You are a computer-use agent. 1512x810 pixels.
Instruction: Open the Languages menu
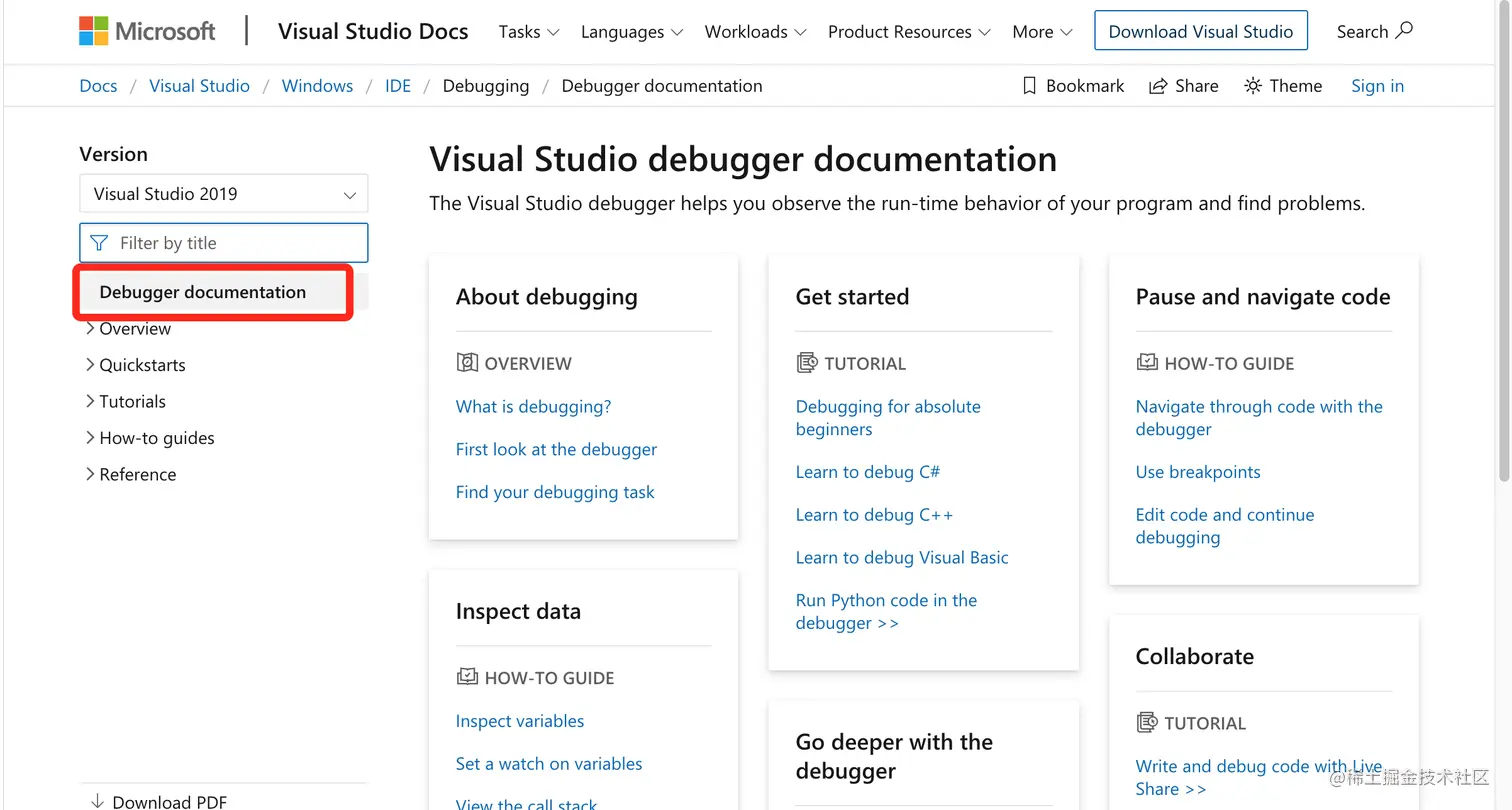[x=632, y=32]
